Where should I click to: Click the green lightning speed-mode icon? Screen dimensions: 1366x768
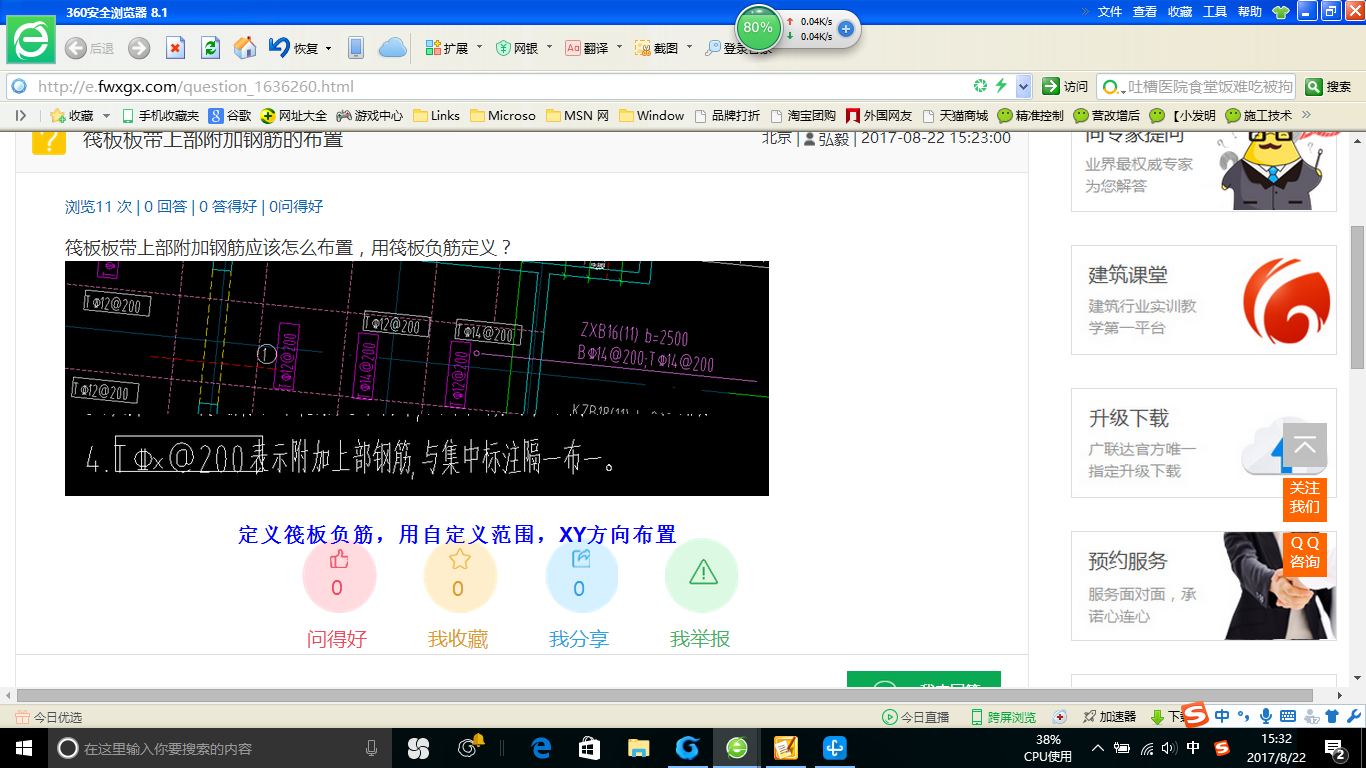pyautogui.click(x=1001, y=86)
